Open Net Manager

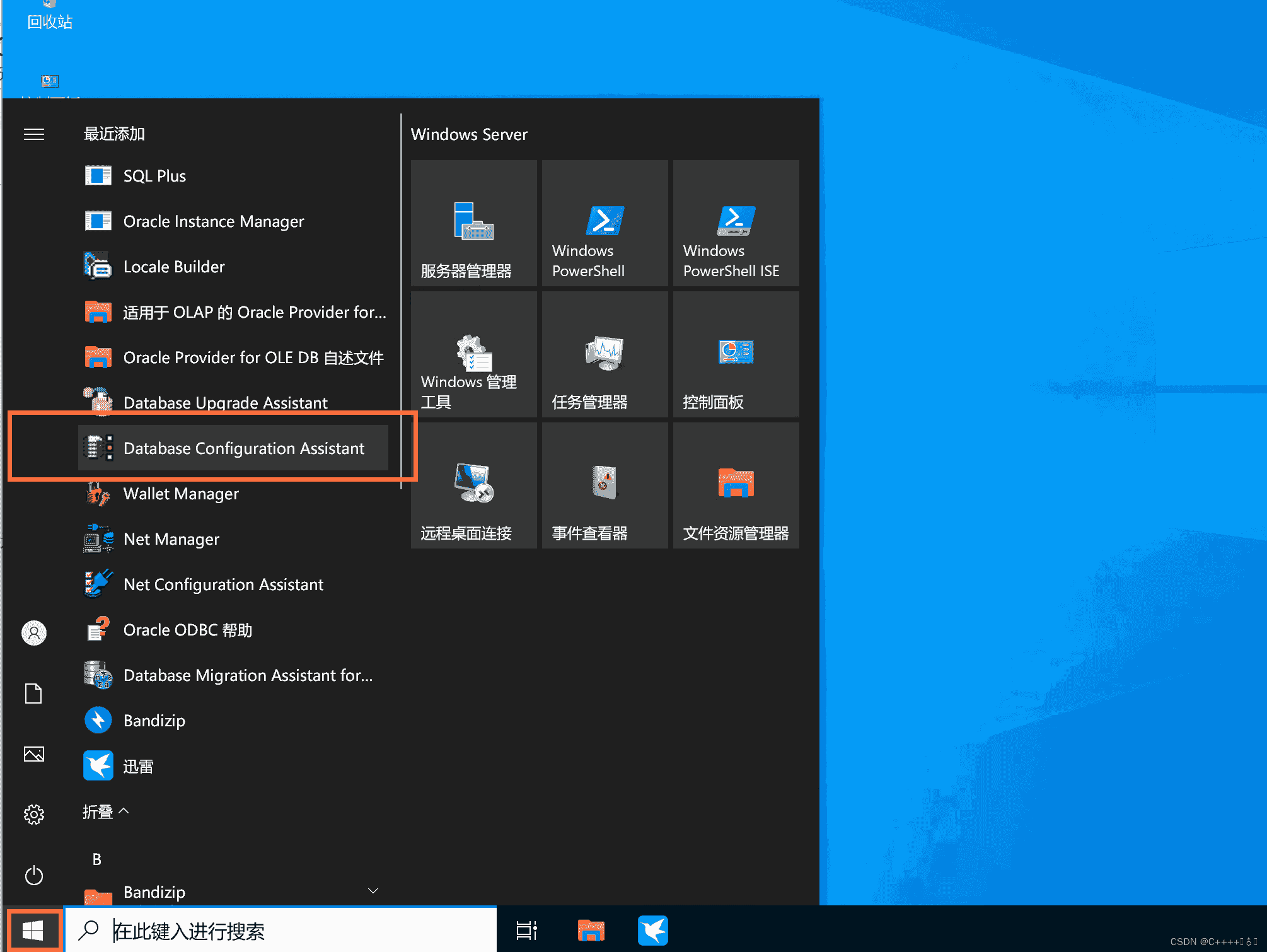pyautogui.click(x=233, y=539)
